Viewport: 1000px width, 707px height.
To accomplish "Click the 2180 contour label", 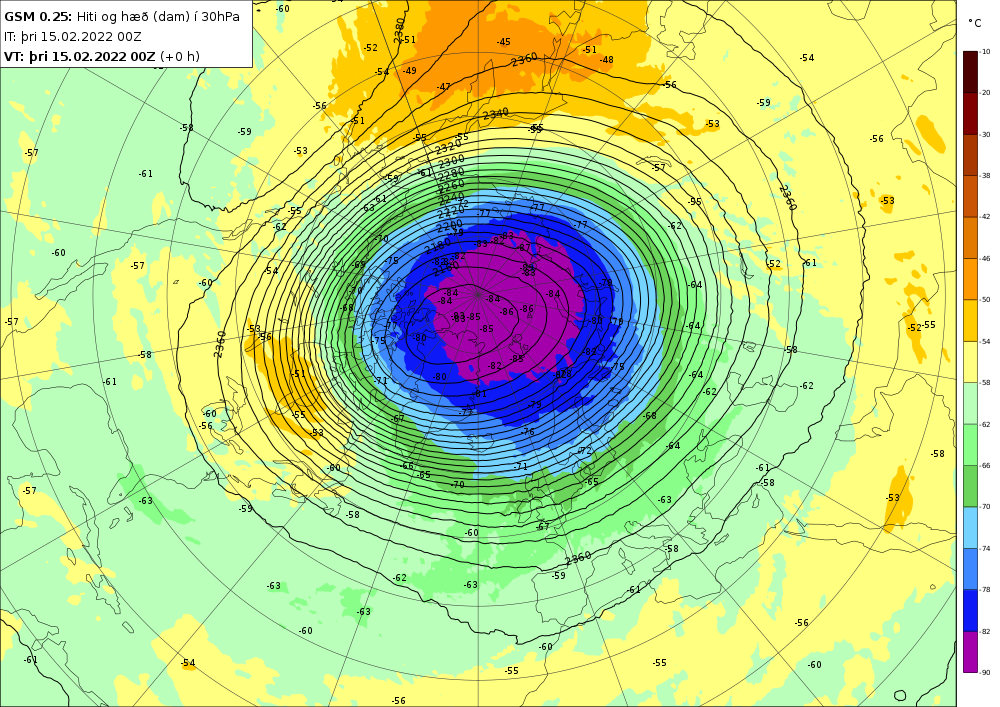I will point(438,246).
